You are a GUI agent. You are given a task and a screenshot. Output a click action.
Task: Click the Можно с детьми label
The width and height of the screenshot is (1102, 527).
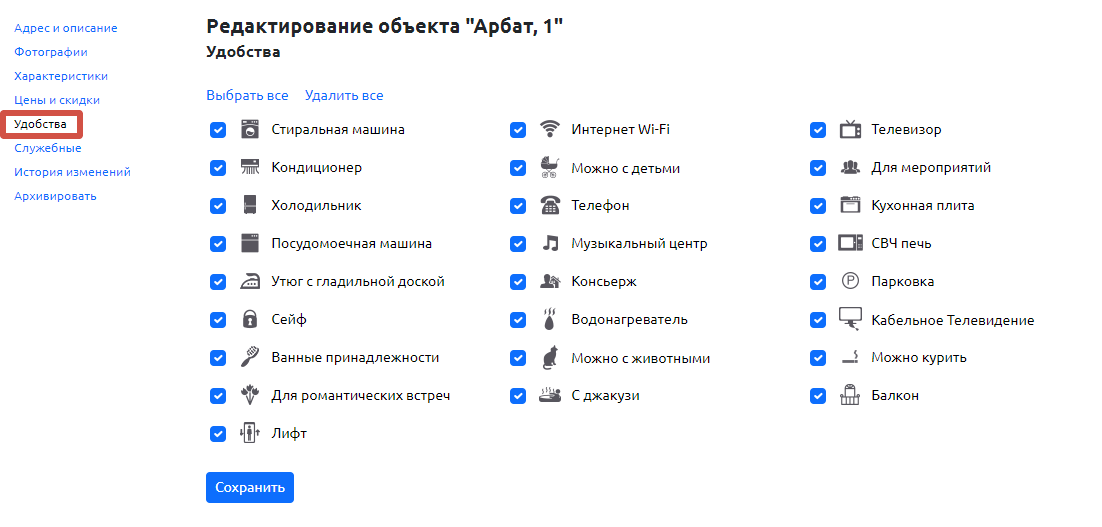tap(625, 169)
